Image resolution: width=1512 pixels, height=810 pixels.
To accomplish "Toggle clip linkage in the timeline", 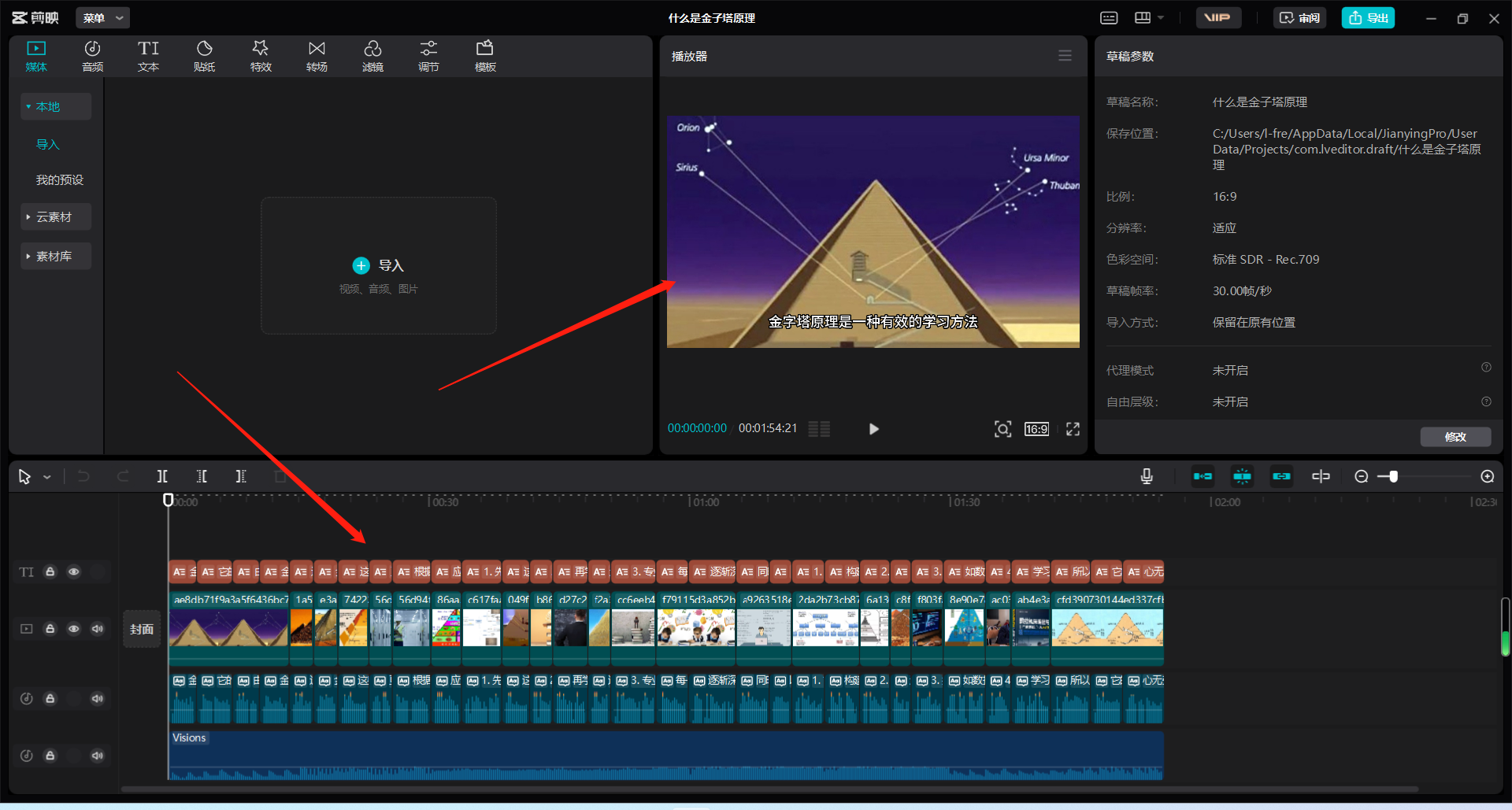I will [x=1281, y=476].
